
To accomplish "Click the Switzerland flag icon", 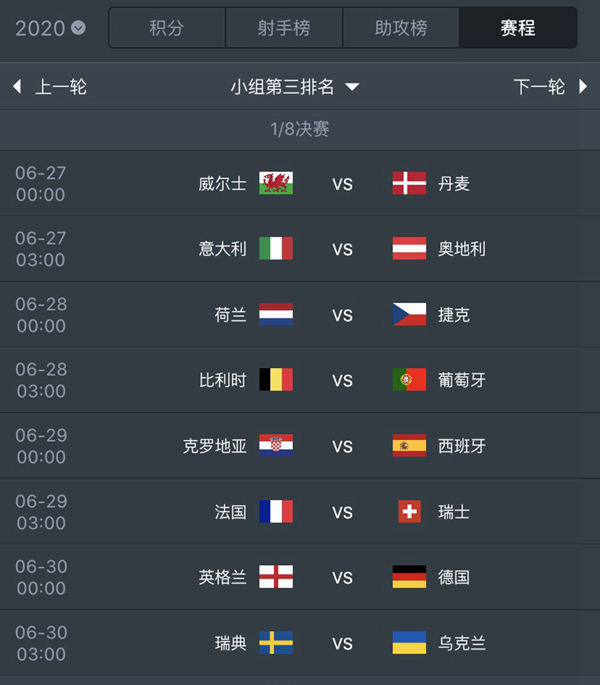I will (x=409, y=512).
